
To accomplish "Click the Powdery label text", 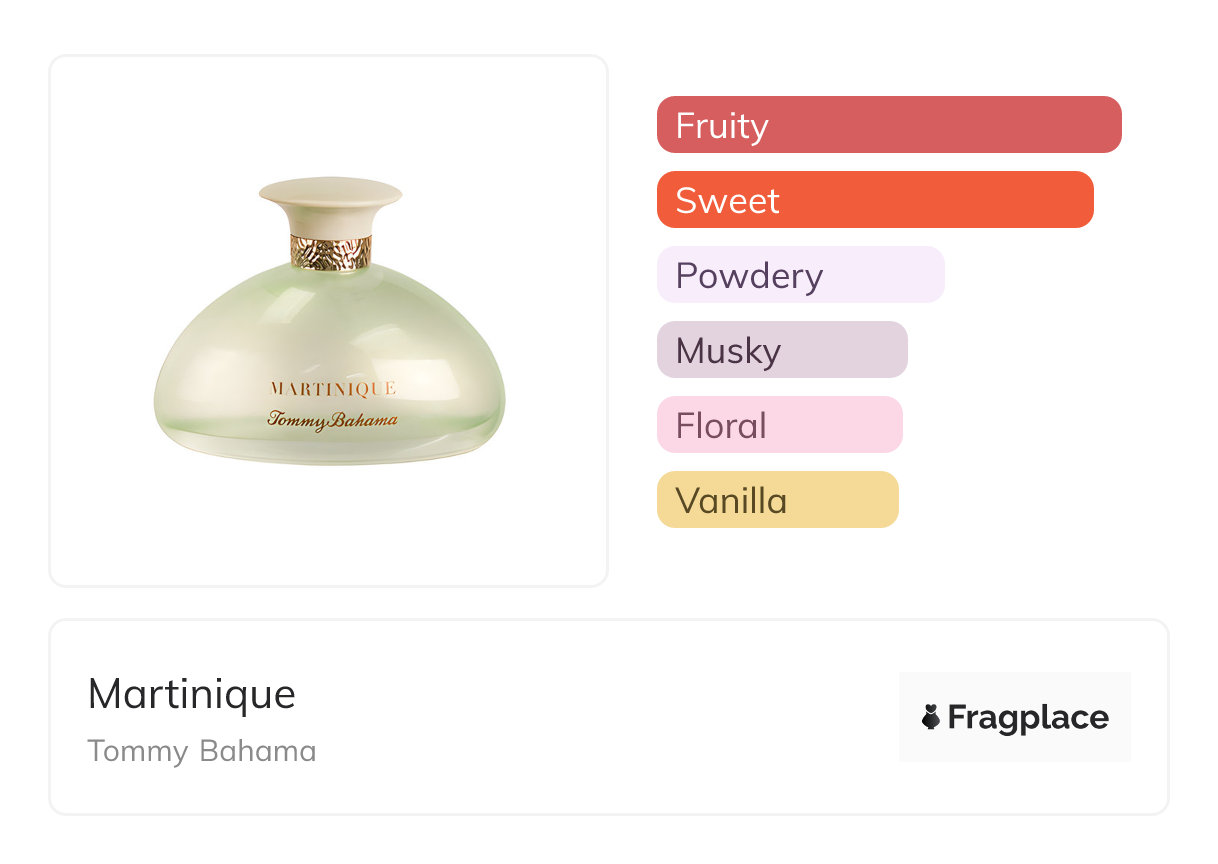I will [x=749, y=275].
